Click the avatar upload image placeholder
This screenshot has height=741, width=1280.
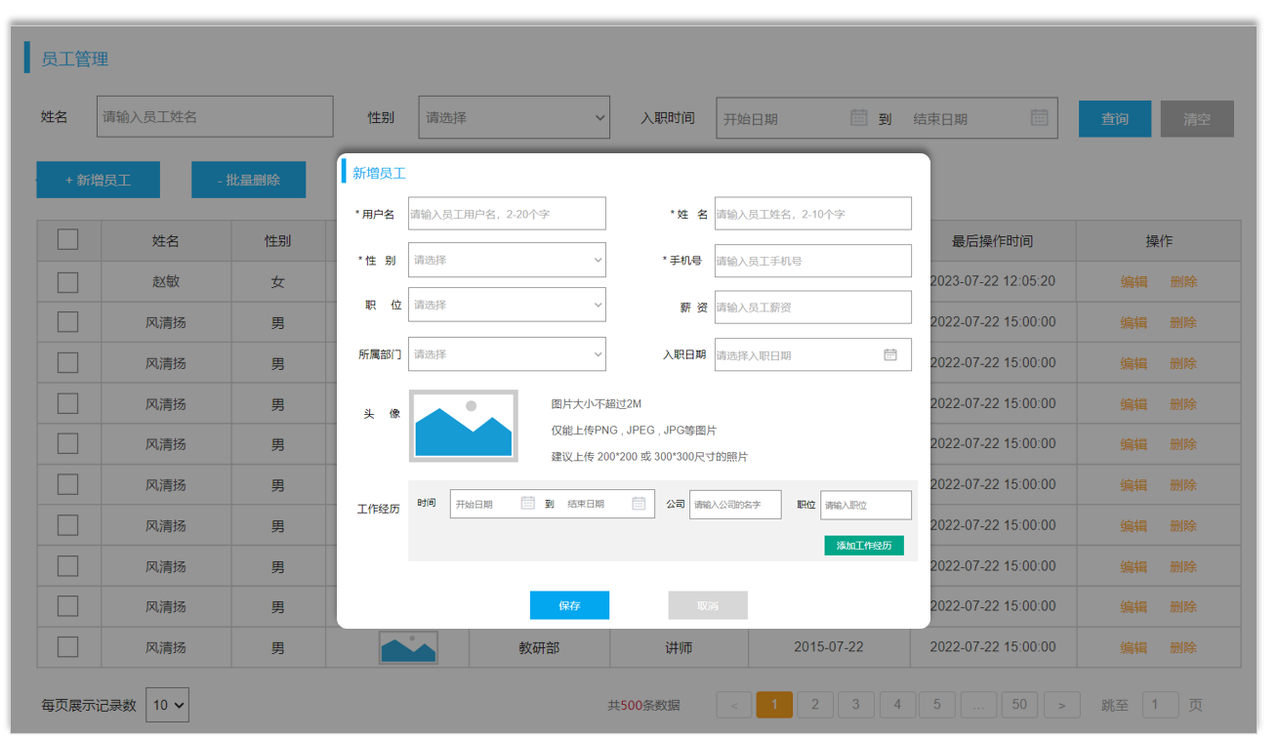coord(463,426)
